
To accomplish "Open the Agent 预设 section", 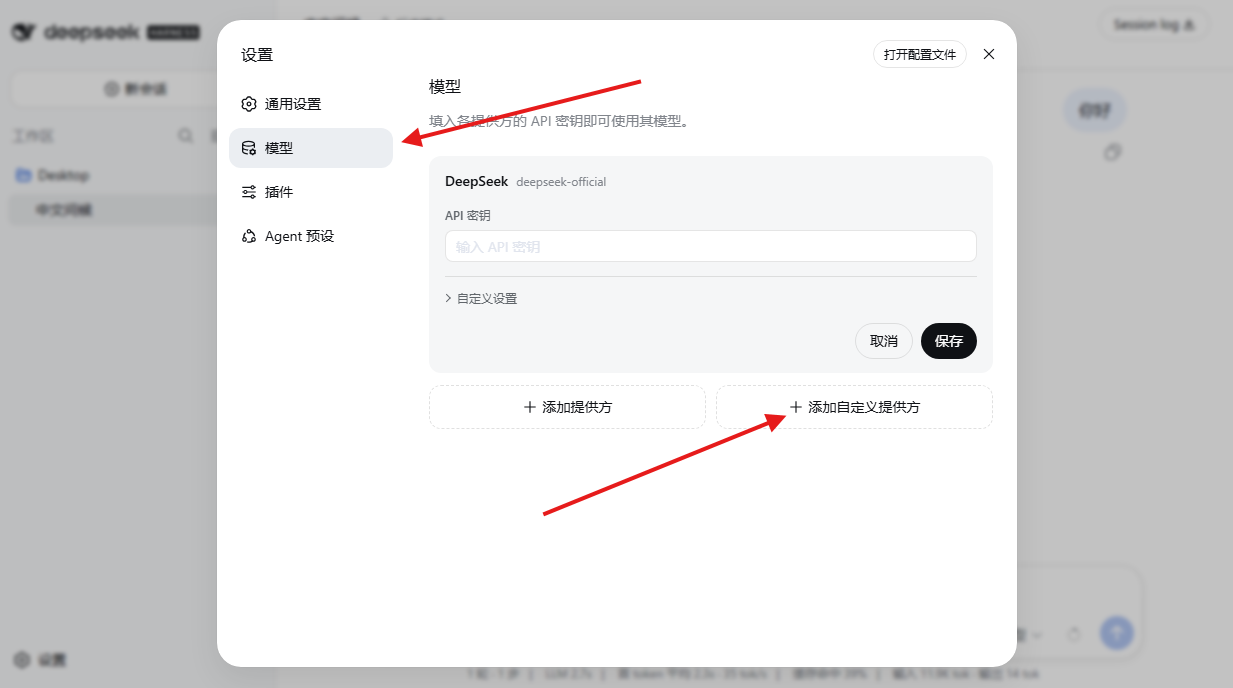I will point(311,236).
